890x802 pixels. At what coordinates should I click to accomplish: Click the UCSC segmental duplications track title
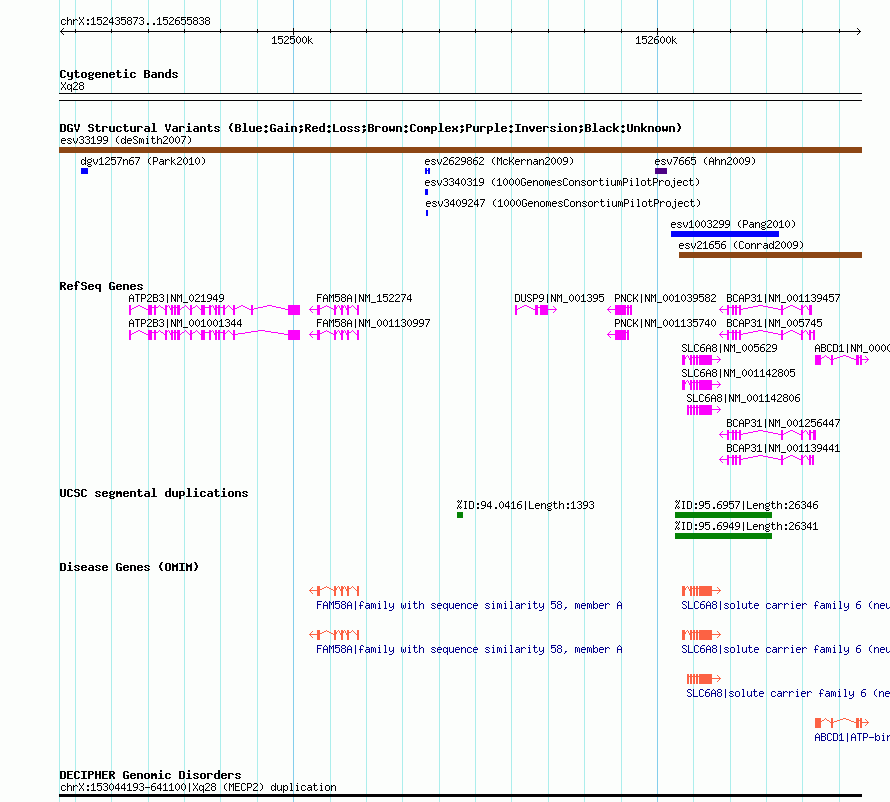(x=154, y=493)
